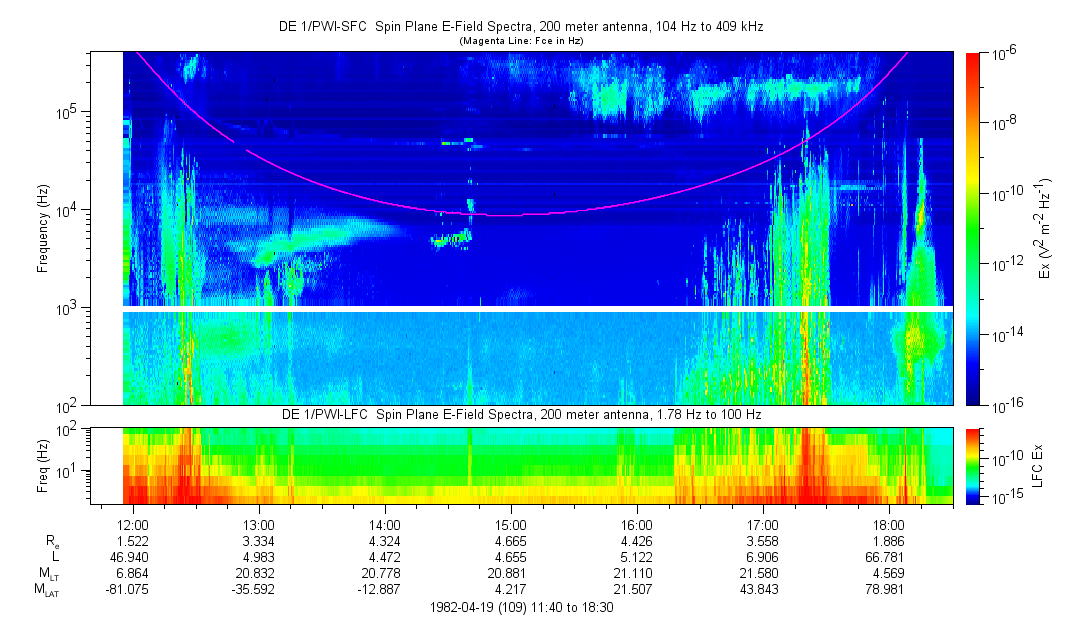The height and width of the screenshot is (620, 1083).
Task: Click the 13:00 time axis label
Action: pyautogui.click(x=259, y=525)
